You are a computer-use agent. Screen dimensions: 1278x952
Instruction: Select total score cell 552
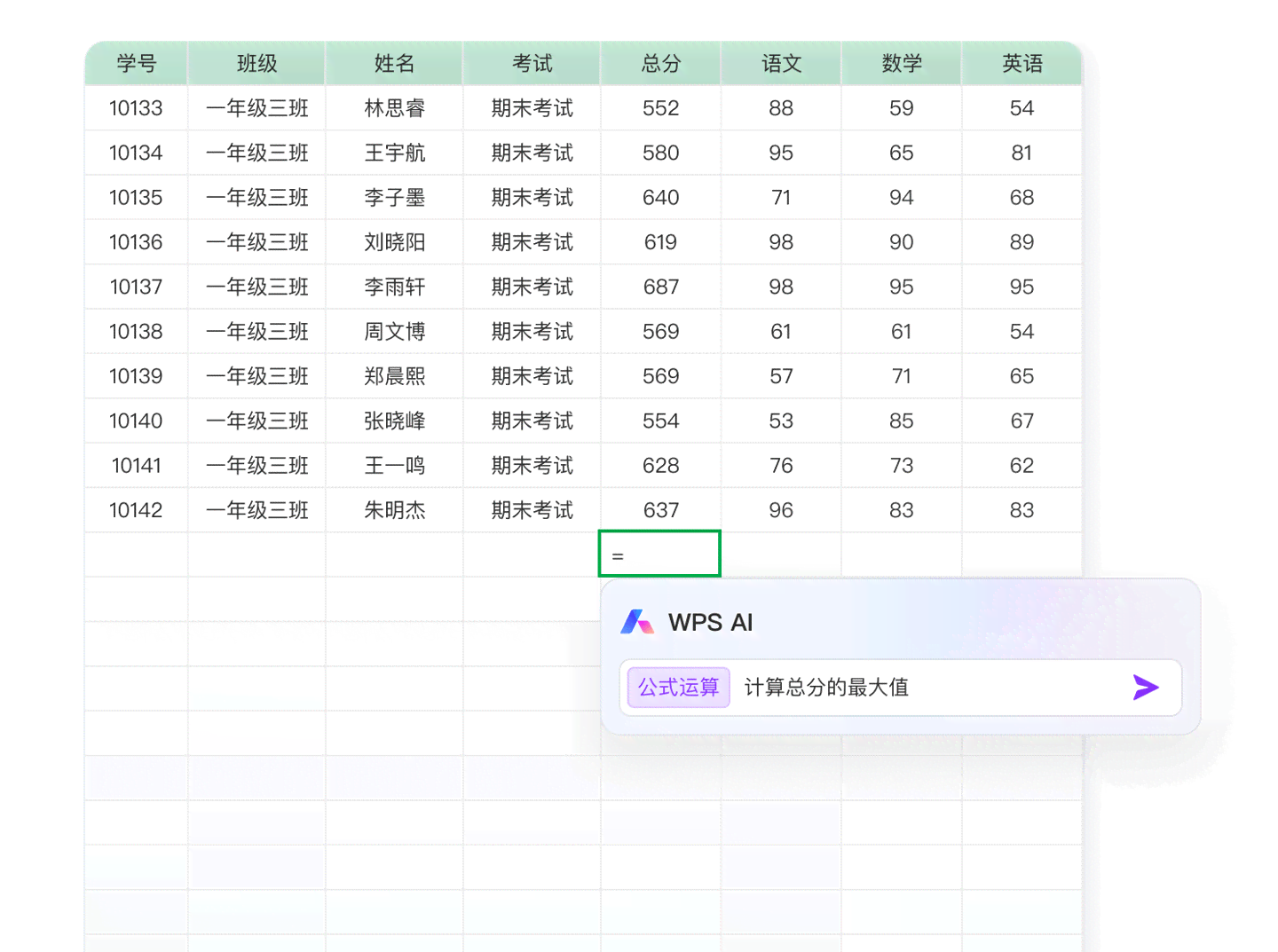[x=661, y=108]
